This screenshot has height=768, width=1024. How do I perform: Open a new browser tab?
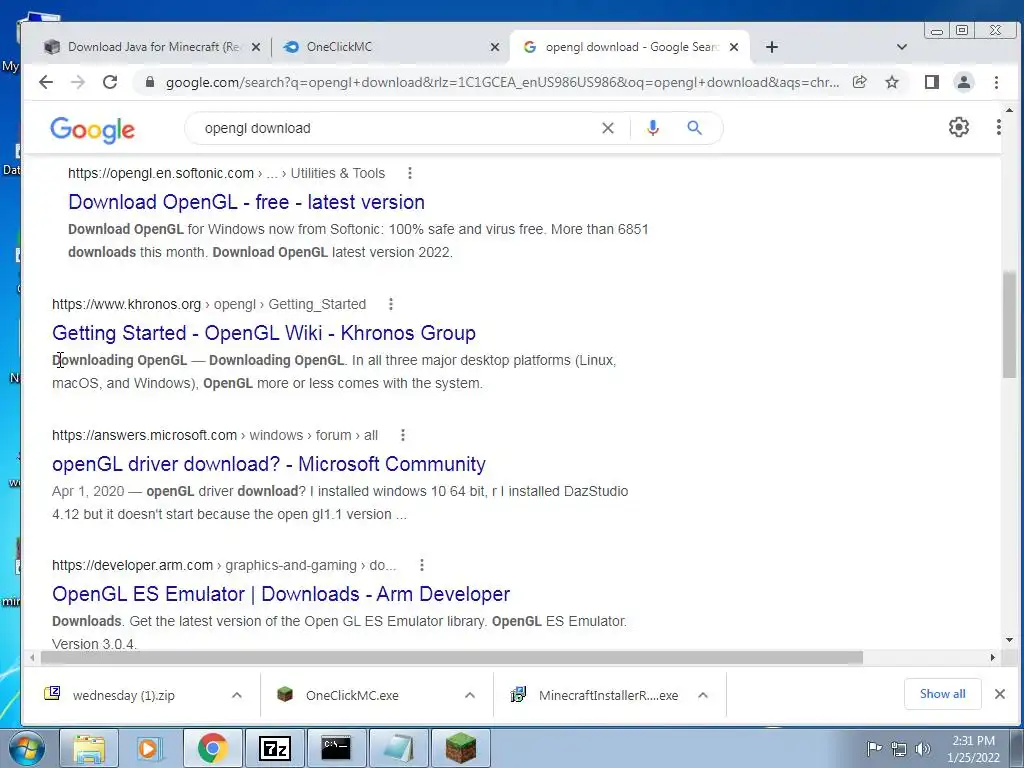[x=772, y=47]
